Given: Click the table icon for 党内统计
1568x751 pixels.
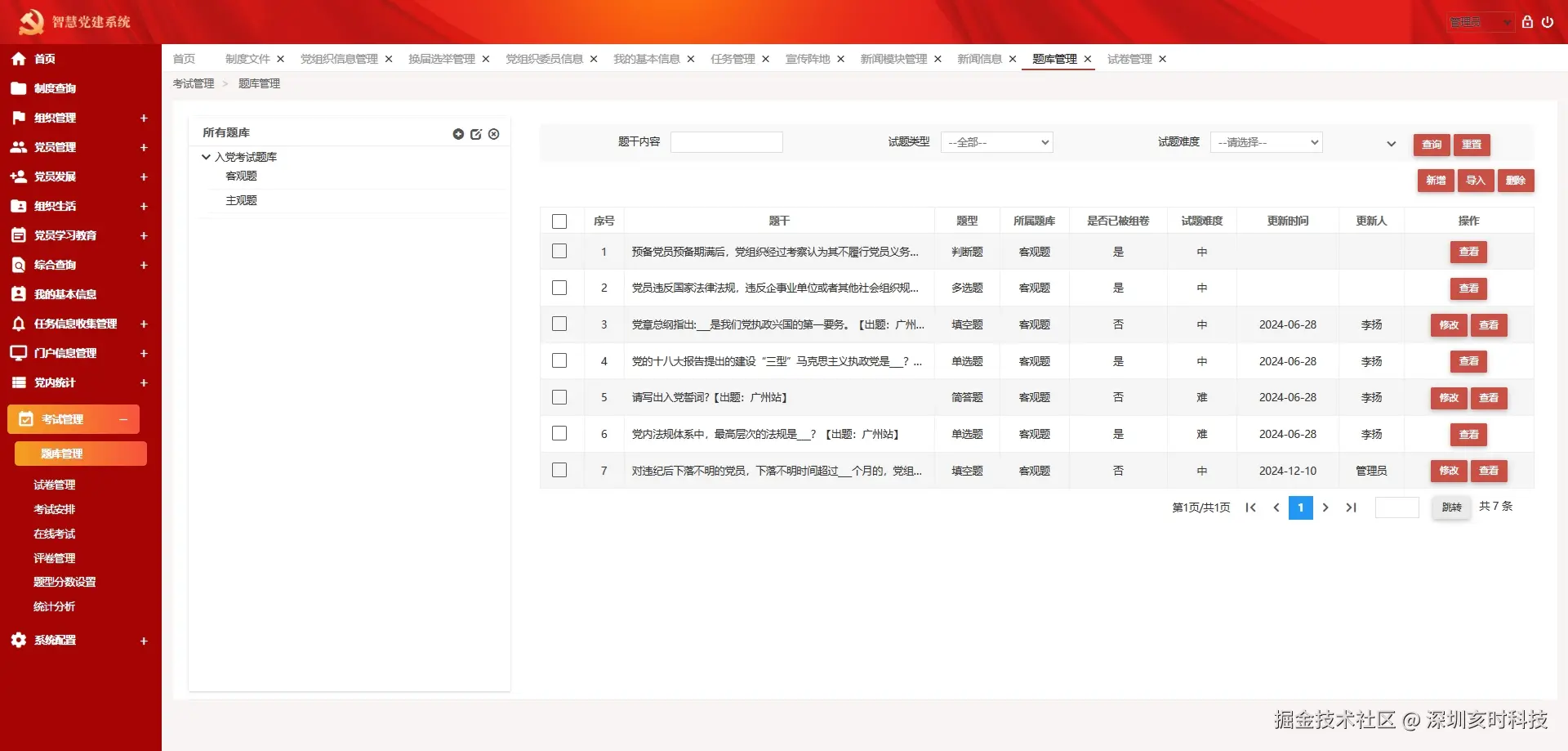Looking at the screenshot, I should (19, 382).
